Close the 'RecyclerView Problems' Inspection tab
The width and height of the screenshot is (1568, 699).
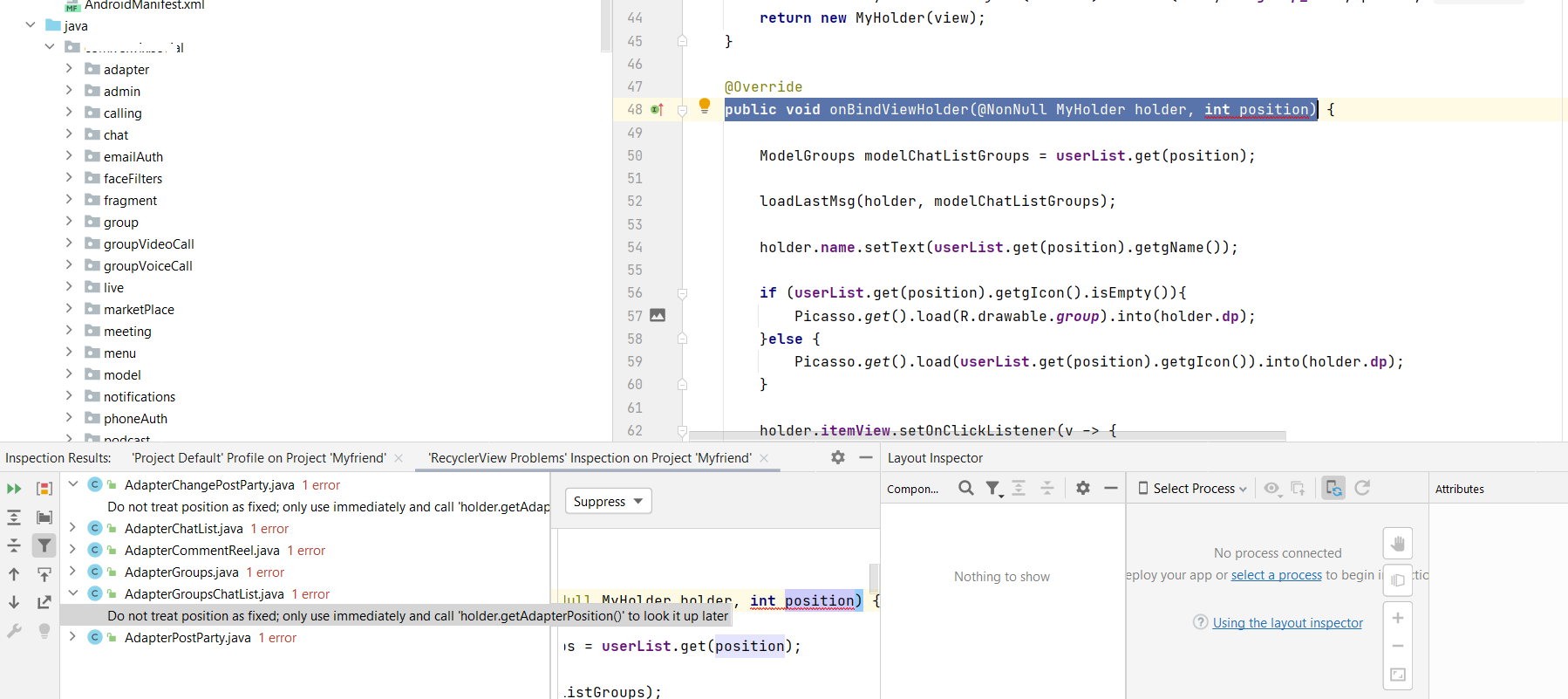point(764,458)
